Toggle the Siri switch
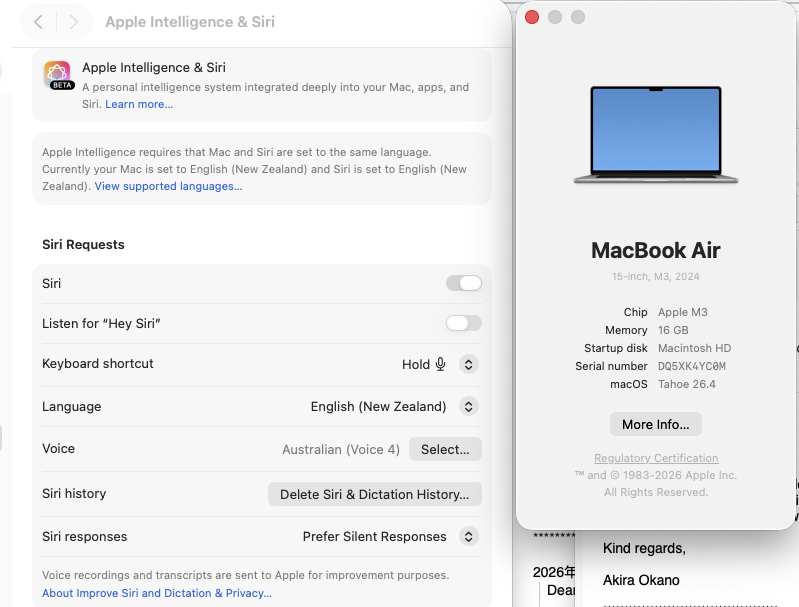 point(463,283)
